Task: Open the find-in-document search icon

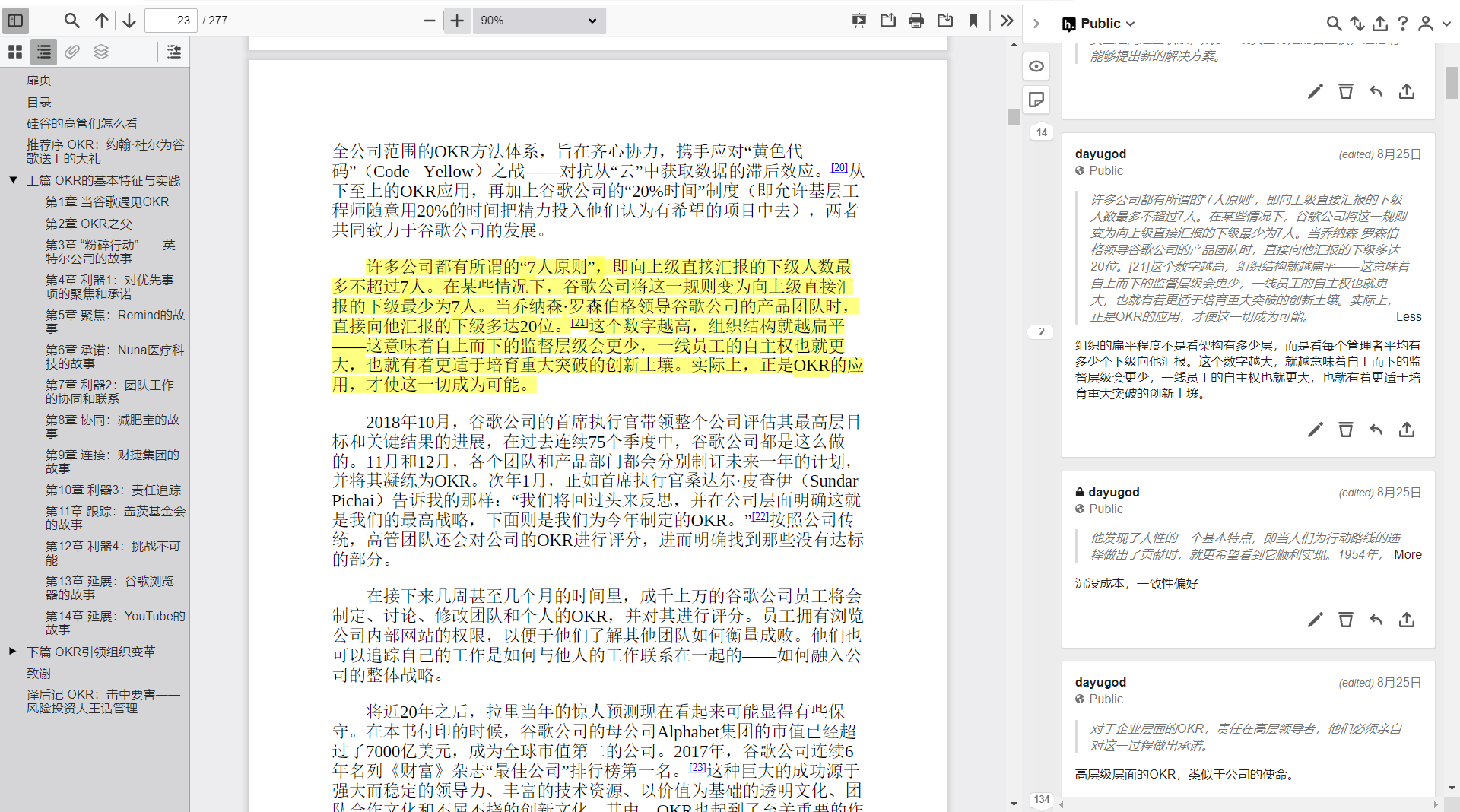Action: click(71, 21)
